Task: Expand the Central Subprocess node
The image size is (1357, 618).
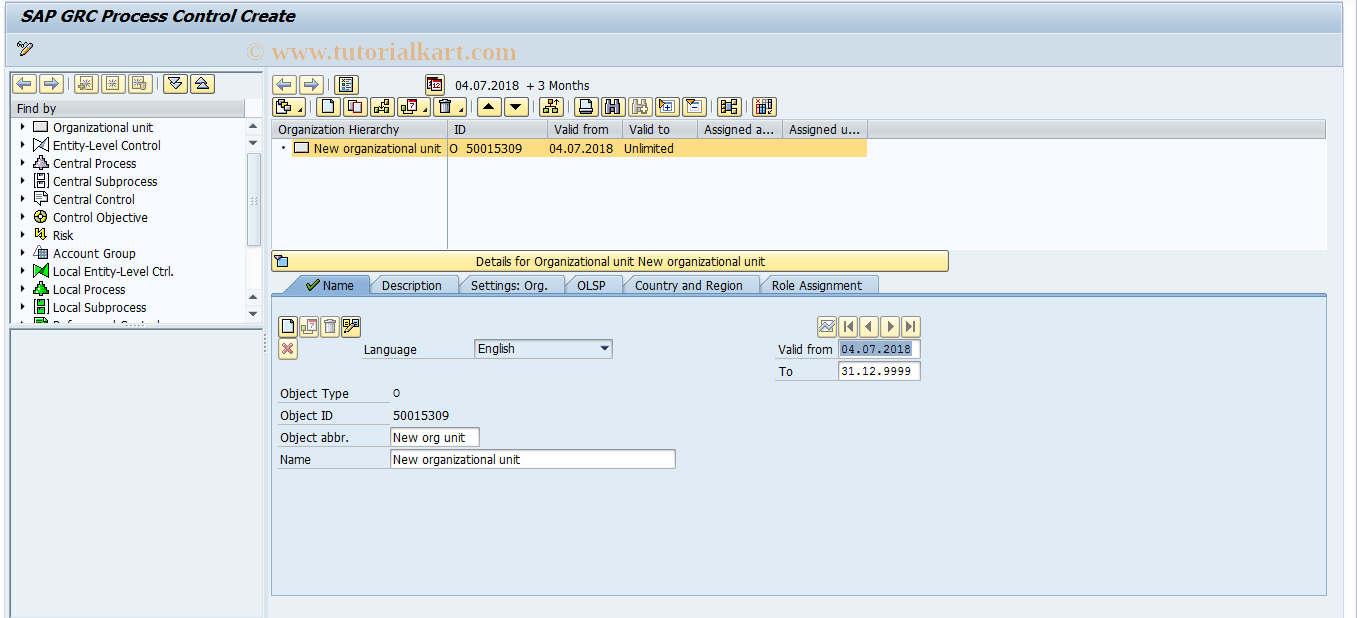Action: pyautogui.click(x=22, y=181)
